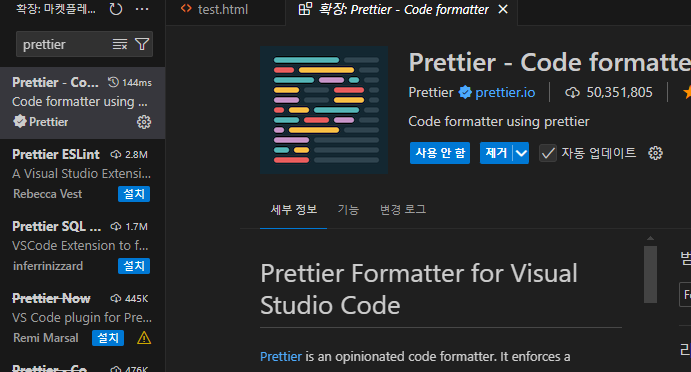691x372 pixels.
Task: Open the extension detail manage gear
Action: pos(655,153)
